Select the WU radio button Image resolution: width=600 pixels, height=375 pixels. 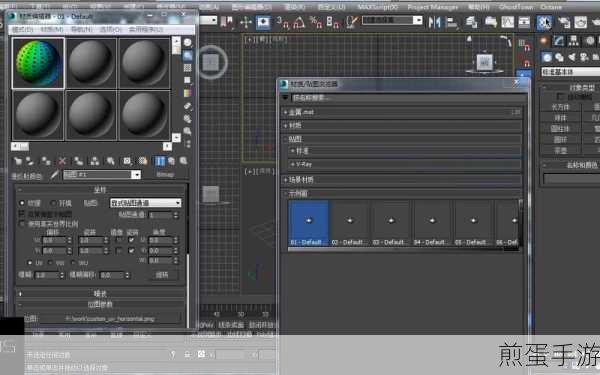pyautogui.click(x=73, y=262)
